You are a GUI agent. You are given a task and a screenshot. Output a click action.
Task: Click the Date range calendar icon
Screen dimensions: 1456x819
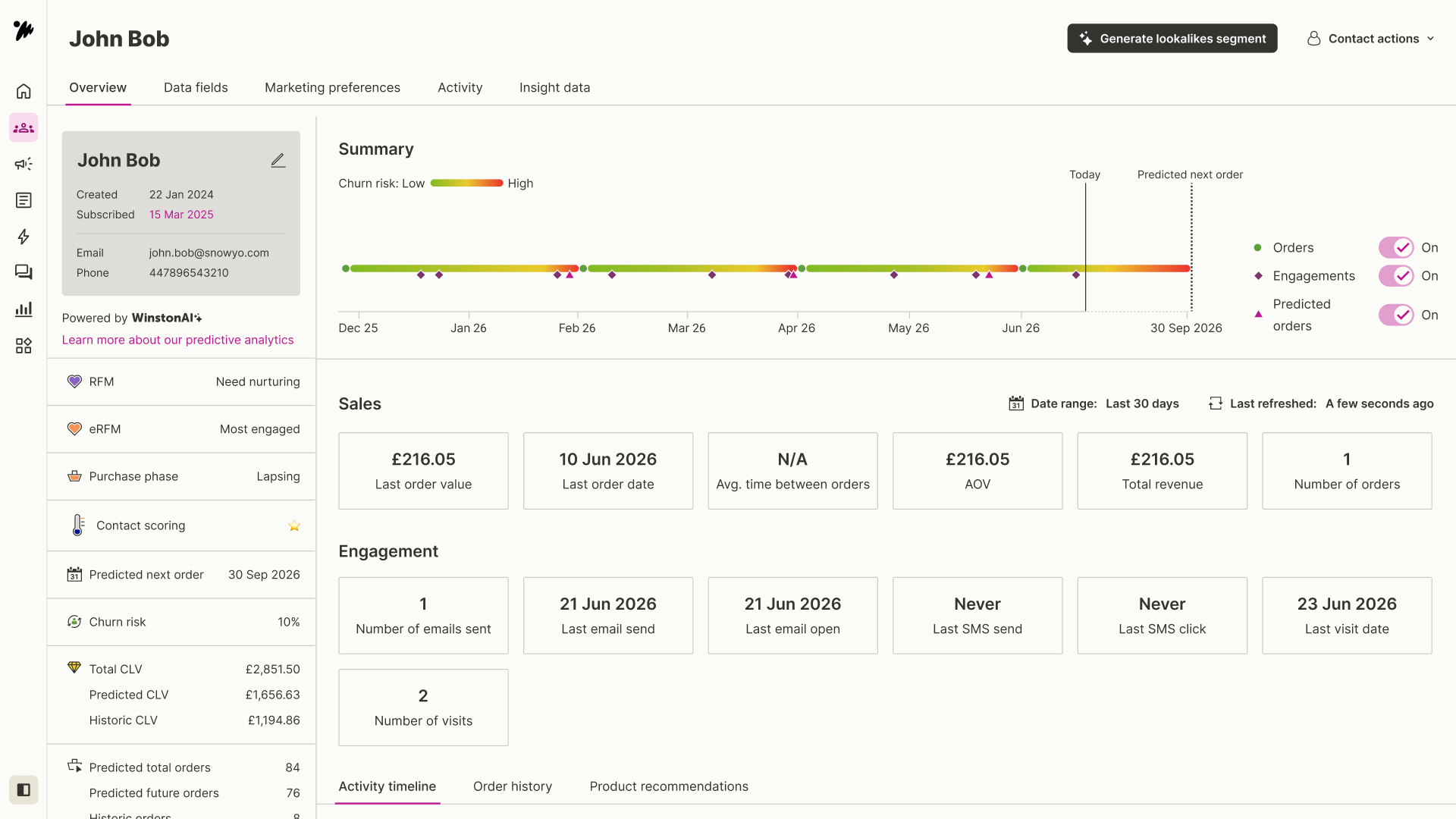(x=1016, y=403)
